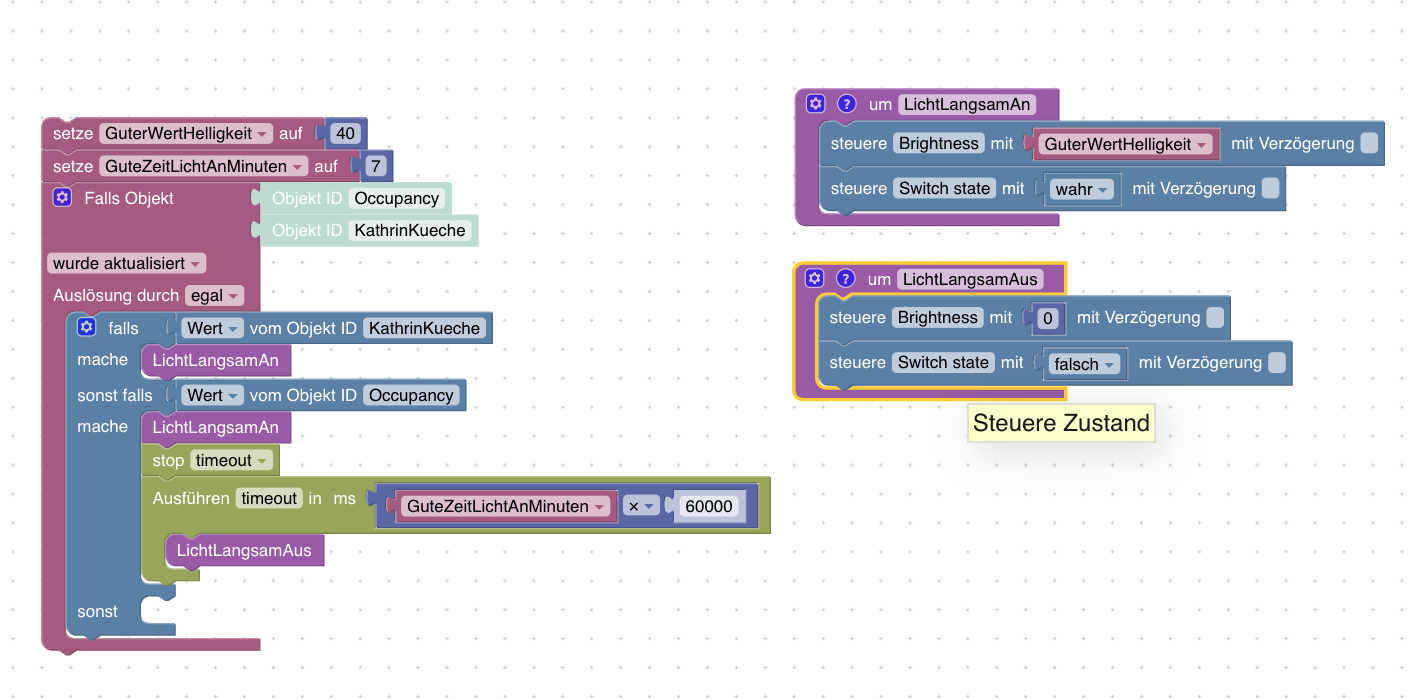1416x698 pixels.
Task: Select the LichtLangsamAus call block inside timeout
Action: (x=244, y=550)
